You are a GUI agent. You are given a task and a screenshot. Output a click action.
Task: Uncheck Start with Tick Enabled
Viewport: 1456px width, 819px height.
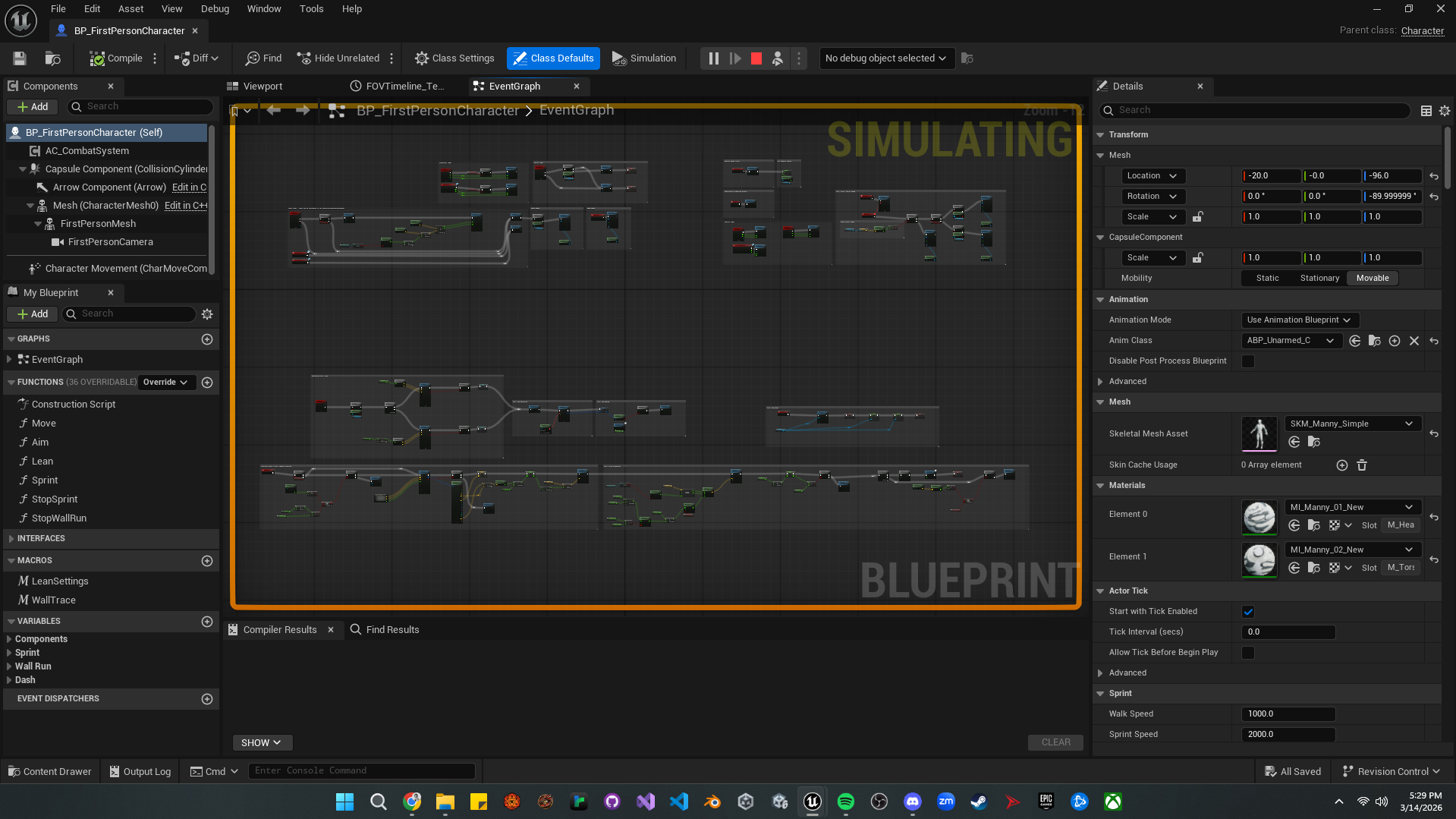pos(1247,612)
